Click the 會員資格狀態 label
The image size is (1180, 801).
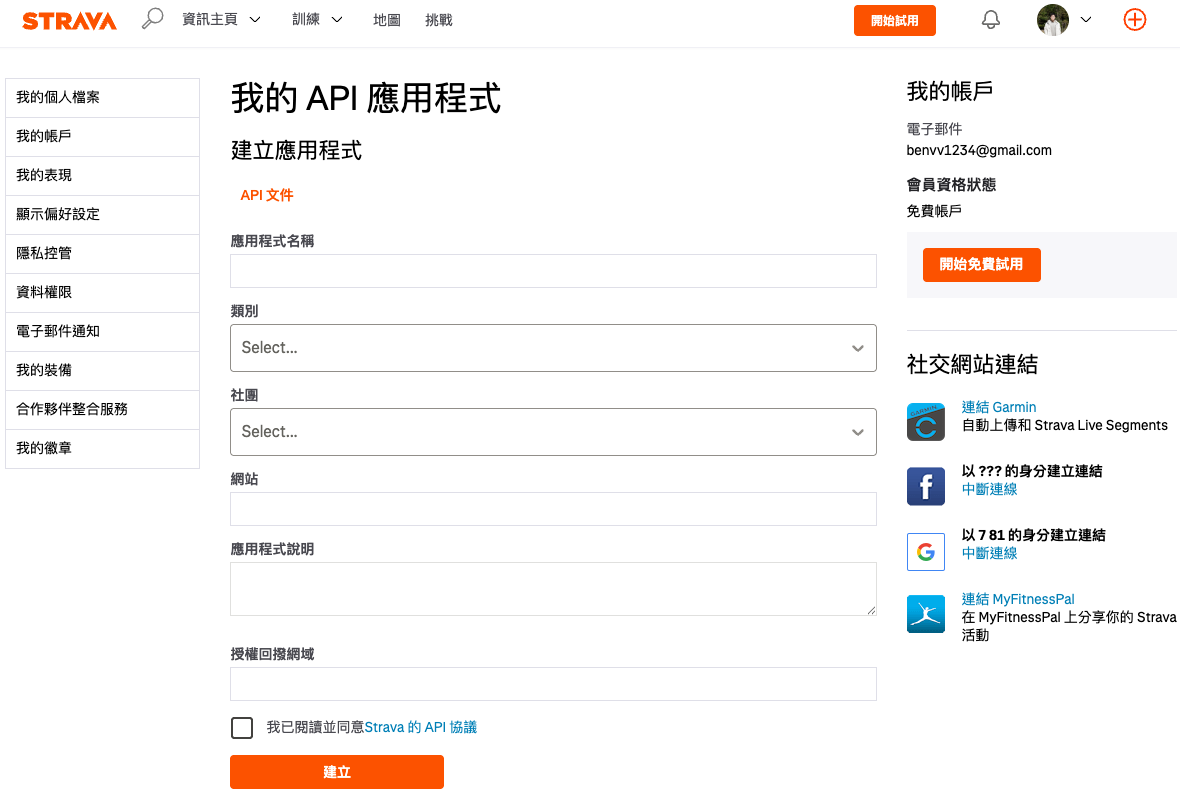[951, 185]
